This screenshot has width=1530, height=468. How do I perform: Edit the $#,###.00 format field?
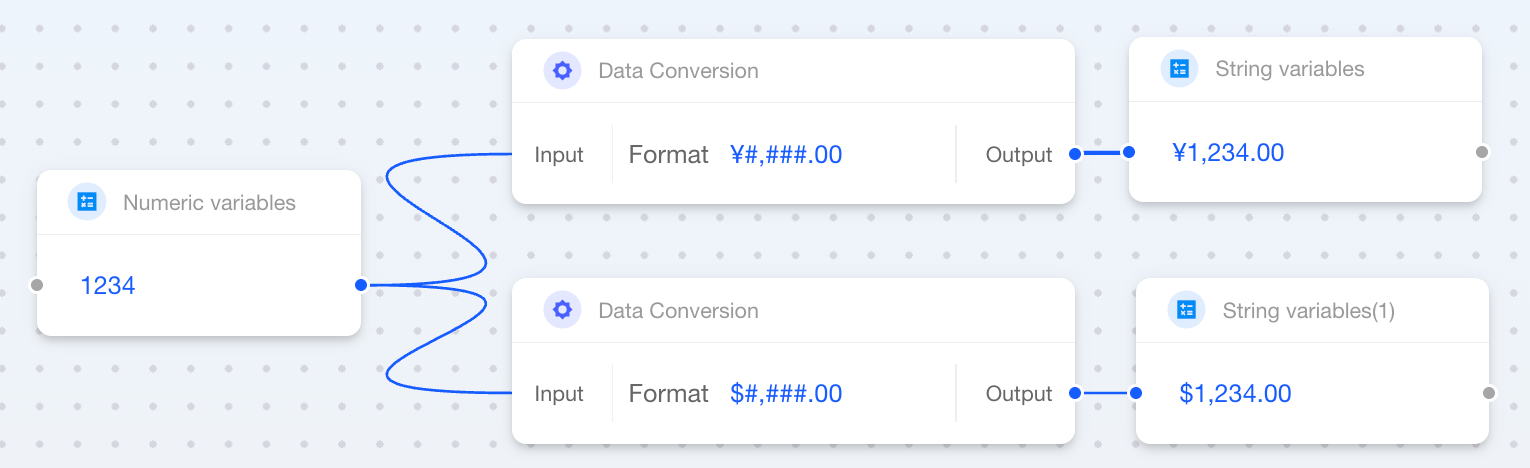tap(786, 394)
